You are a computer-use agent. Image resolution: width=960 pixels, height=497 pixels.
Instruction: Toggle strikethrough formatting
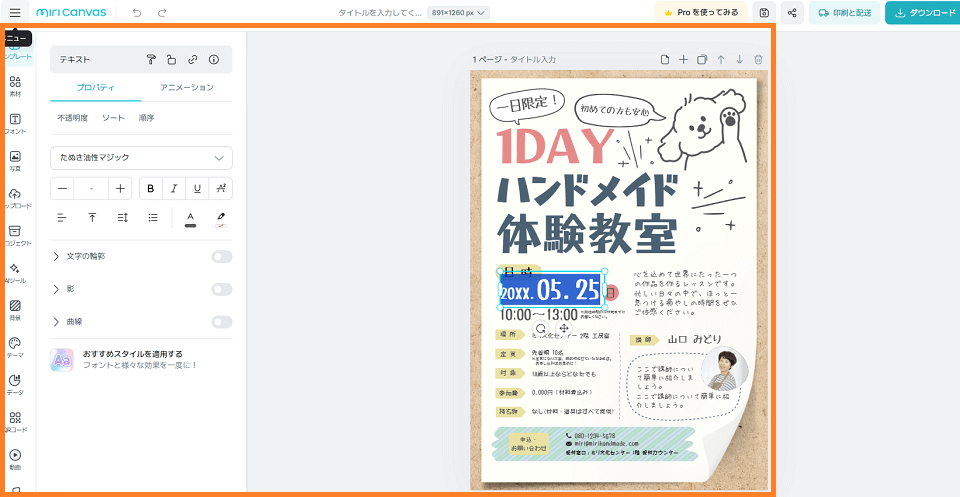pos(220,189)
